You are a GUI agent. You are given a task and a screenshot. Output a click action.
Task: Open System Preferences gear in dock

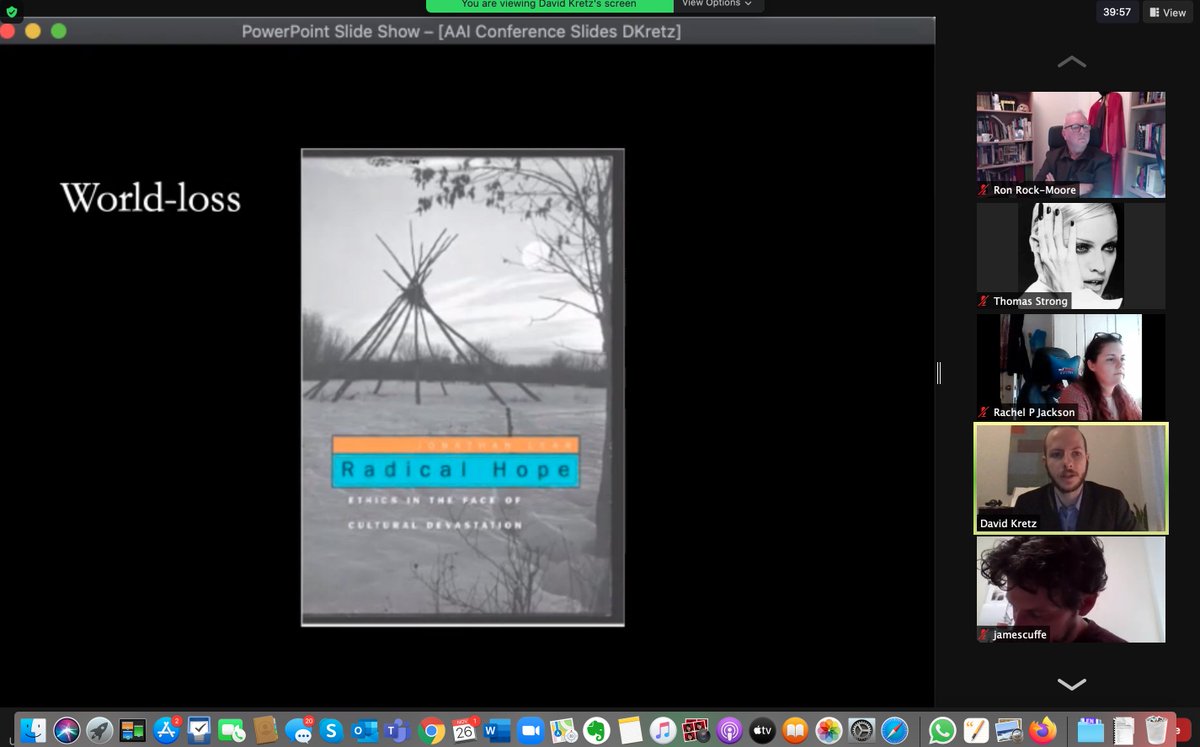click(x=861, y=730)
